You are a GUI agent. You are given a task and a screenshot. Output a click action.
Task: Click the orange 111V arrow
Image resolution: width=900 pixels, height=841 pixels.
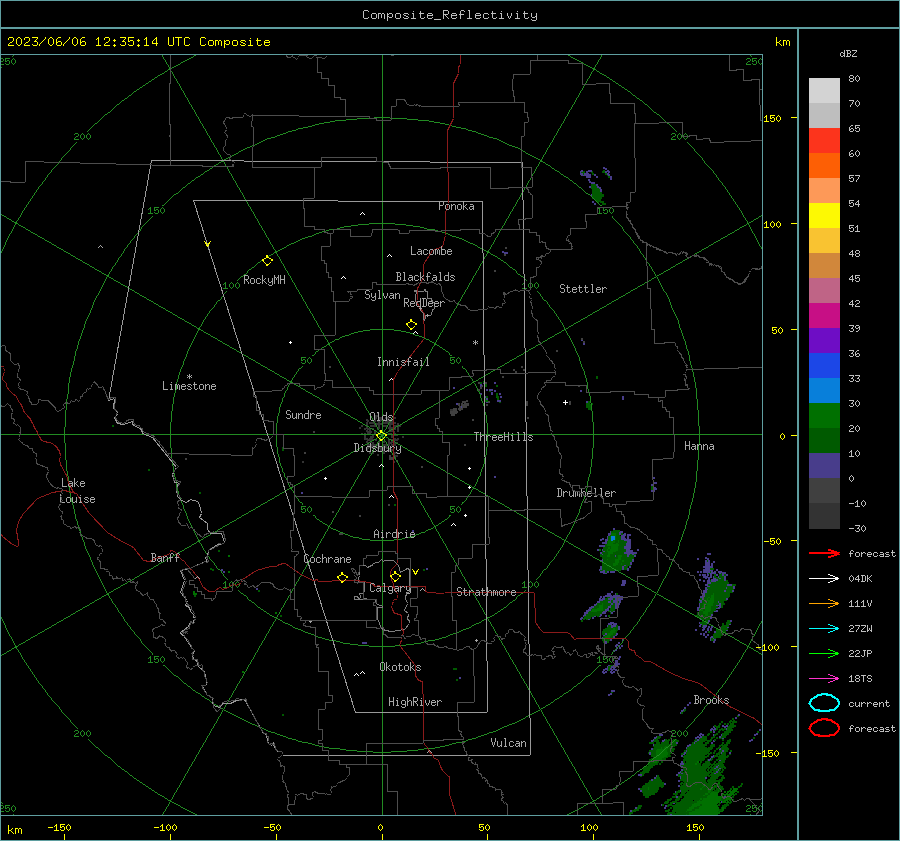coord(824,603)
